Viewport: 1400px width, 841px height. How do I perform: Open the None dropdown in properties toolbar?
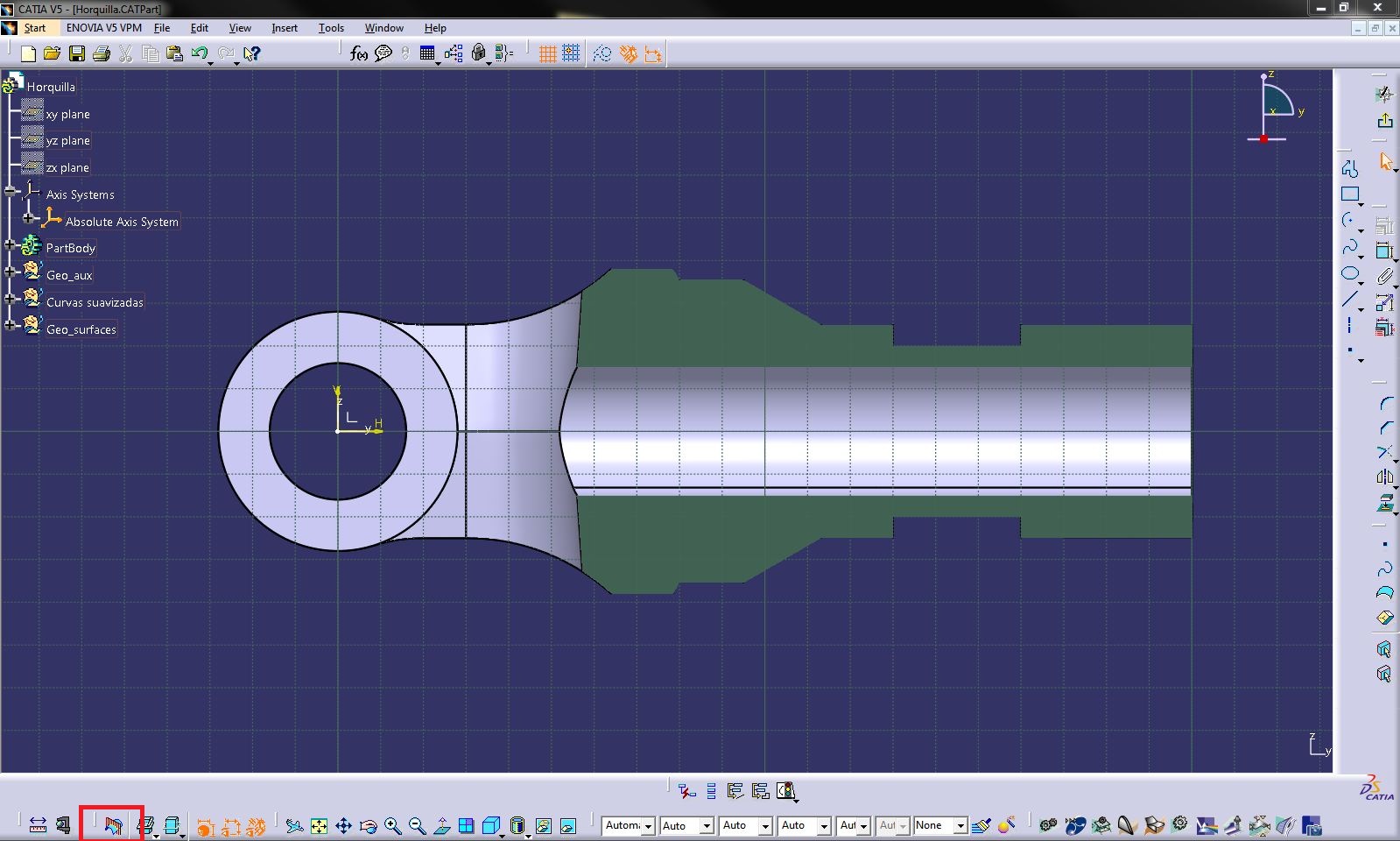[960, 826]
